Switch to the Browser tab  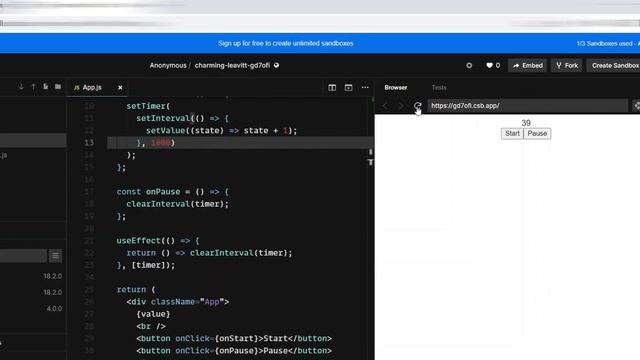(x=396, y=87)
